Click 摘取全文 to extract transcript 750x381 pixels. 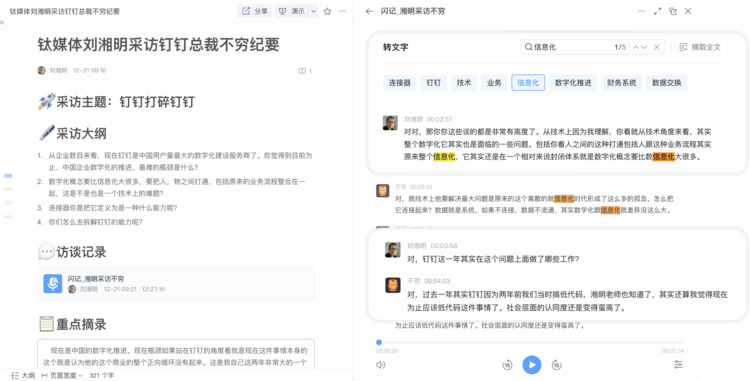point(700,47)
